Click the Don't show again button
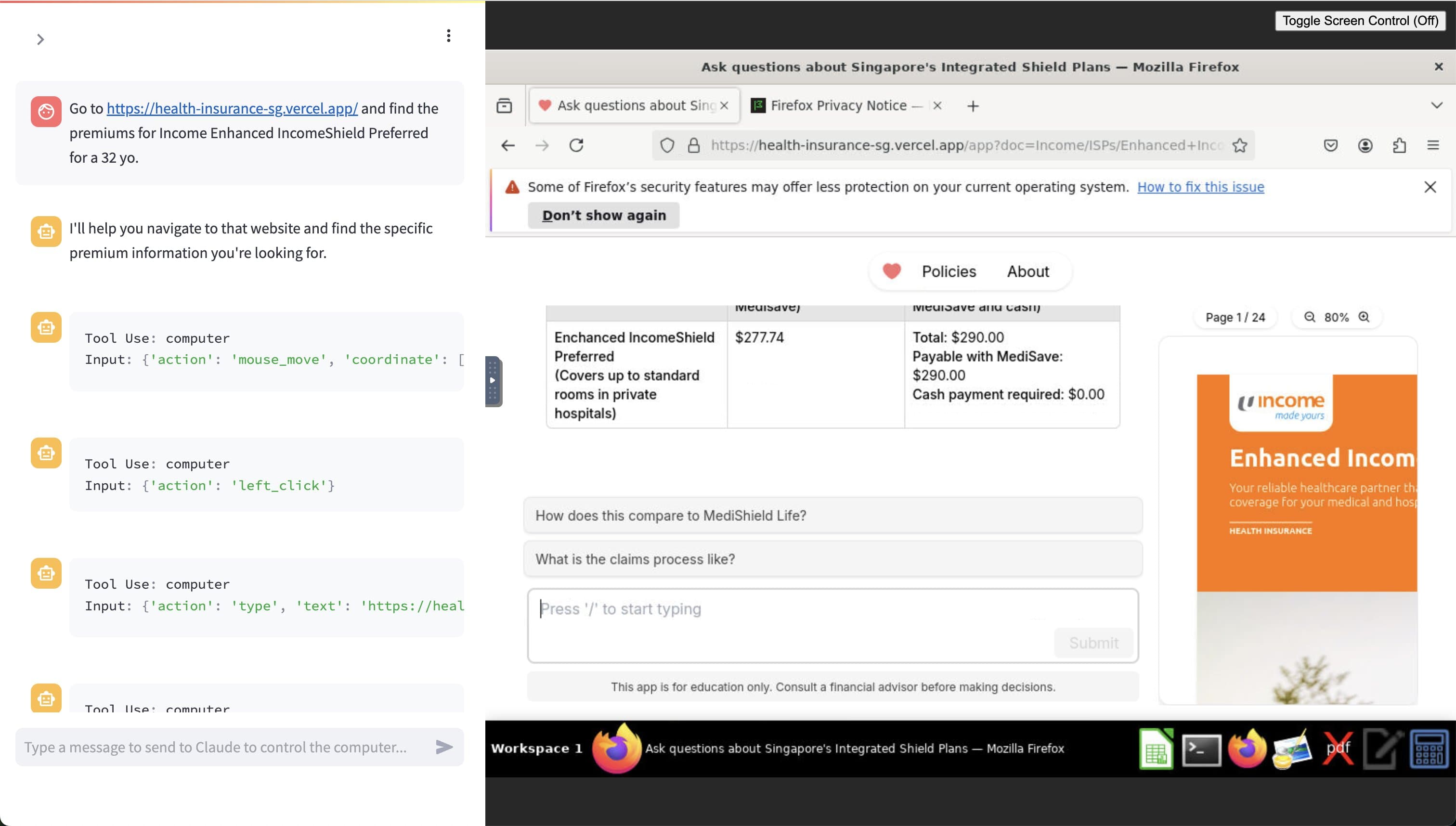 (x=603, y=216)
